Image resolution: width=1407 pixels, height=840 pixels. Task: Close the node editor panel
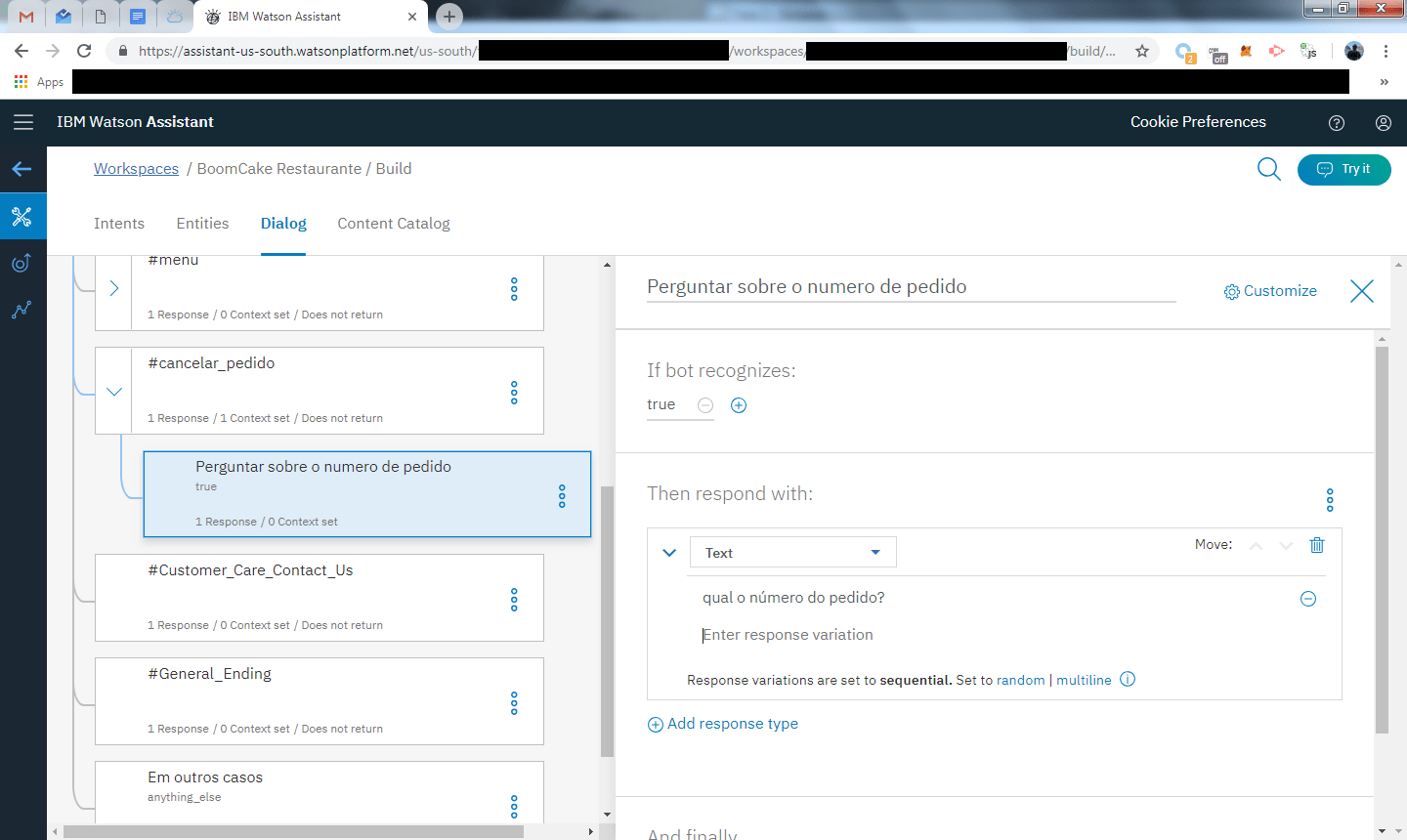[x=1361, y=291]
